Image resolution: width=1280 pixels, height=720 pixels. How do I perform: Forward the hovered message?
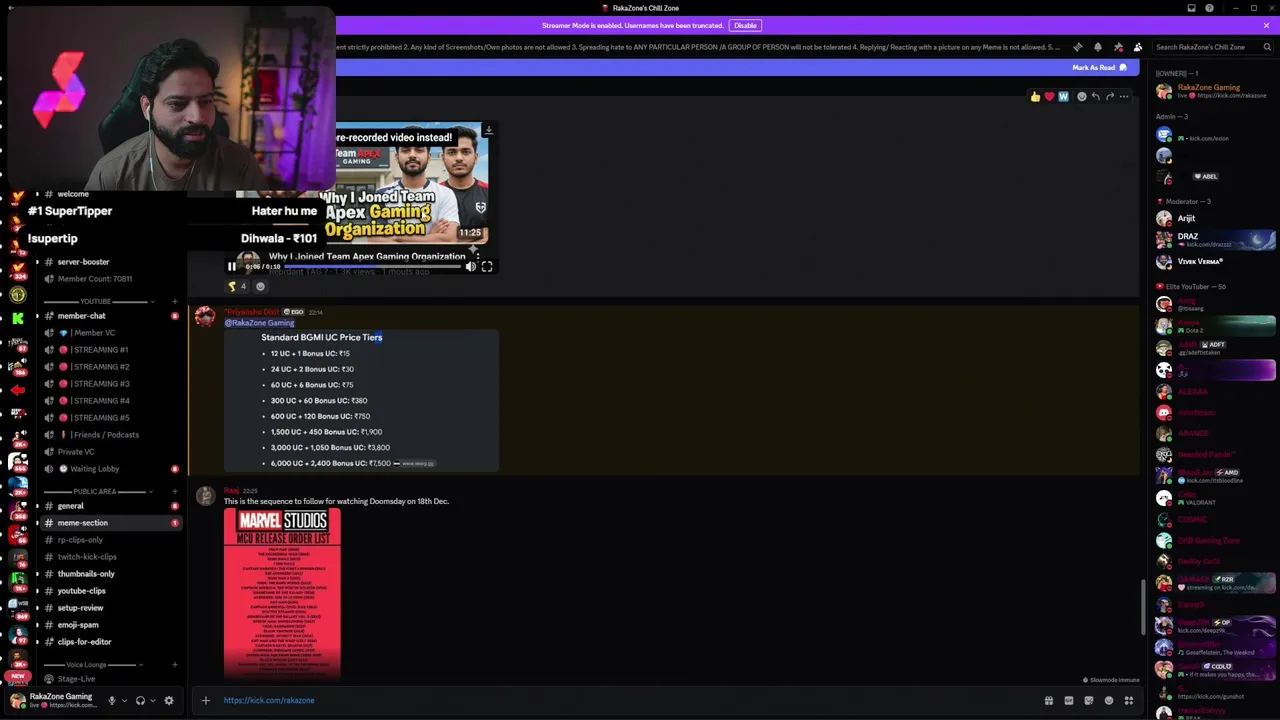(x=1110, y=97)
